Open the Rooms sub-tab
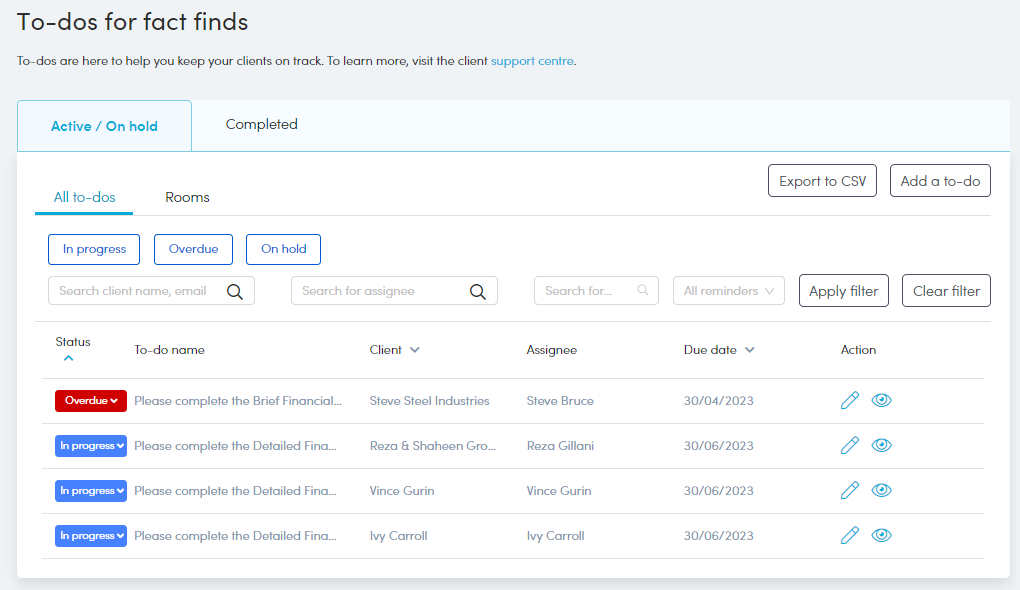The width and height of the screenshot is (1020, 590). (x=187, y=197)
